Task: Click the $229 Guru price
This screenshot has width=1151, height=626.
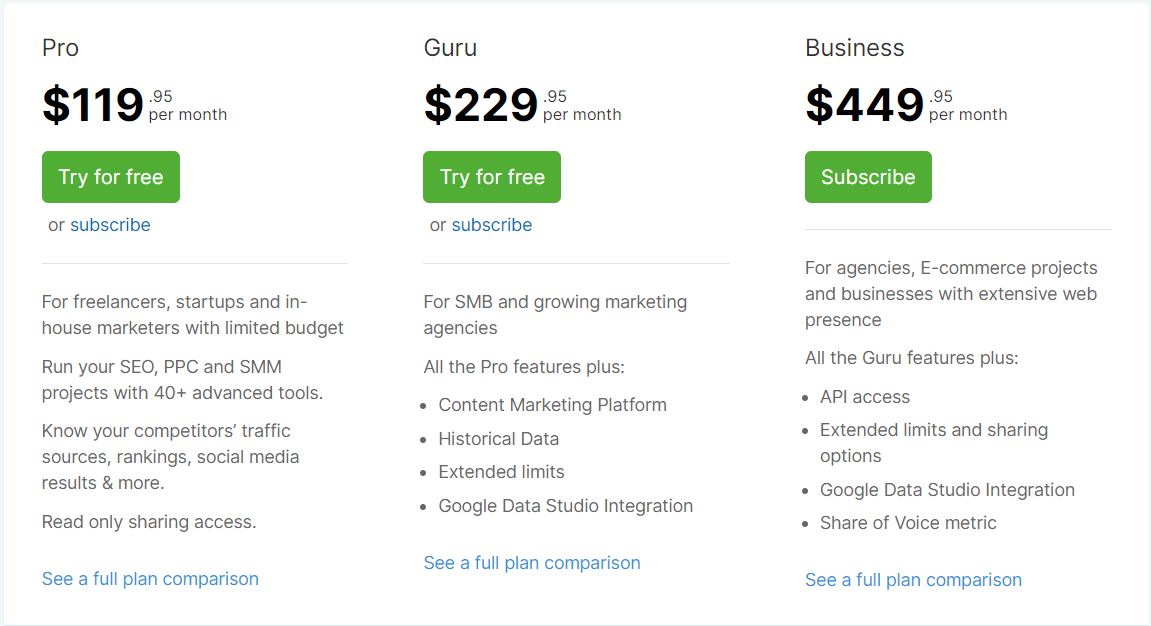Action: click(481, 105)
